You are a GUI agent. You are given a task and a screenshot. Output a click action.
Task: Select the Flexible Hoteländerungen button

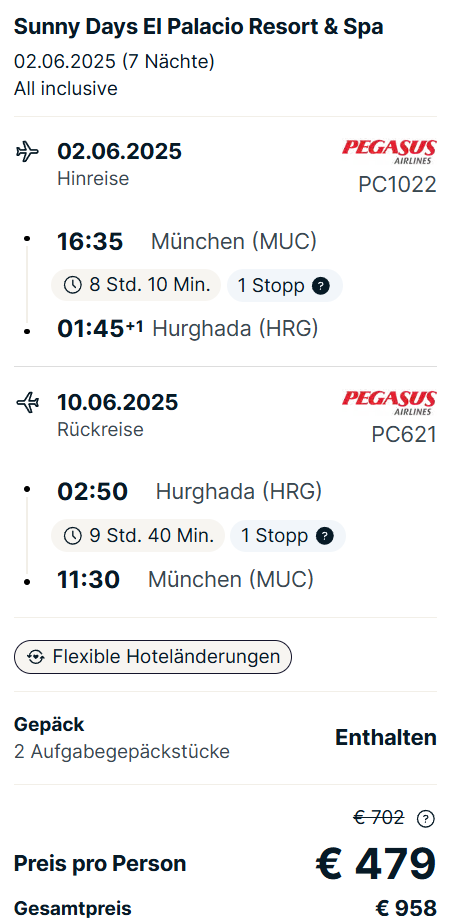pos(153,657)
